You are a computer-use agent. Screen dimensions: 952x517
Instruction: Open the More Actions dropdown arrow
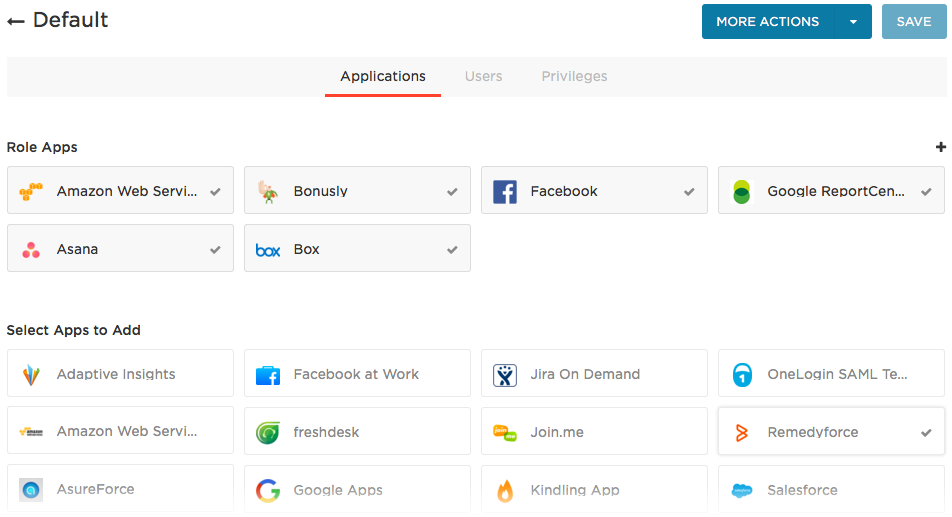coord(853,22)
